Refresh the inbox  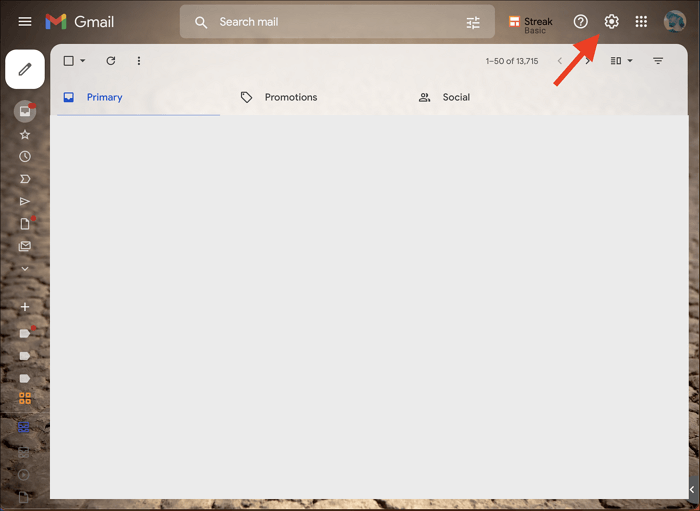point(111,61)
